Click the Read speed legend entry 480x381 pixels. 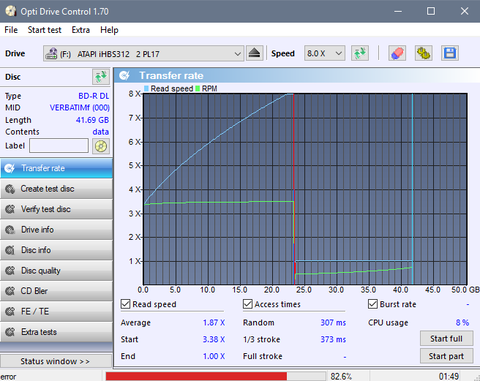[169, 89]
